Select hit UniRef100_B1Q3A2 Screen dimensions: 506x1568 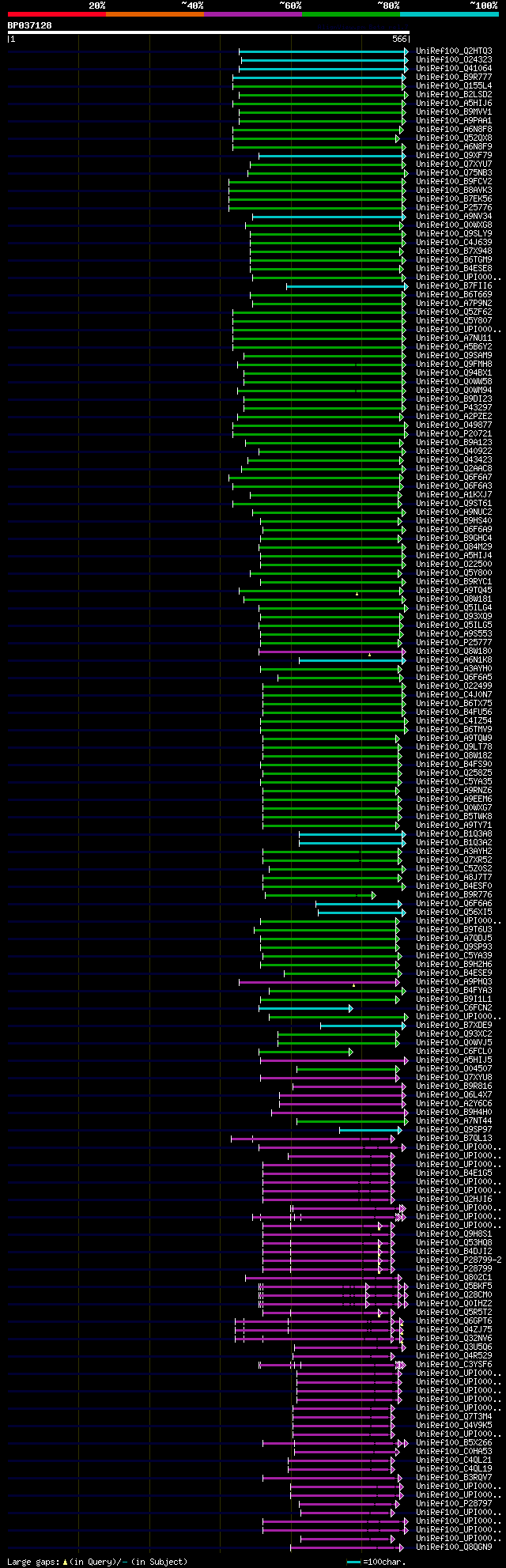[454, 843]
